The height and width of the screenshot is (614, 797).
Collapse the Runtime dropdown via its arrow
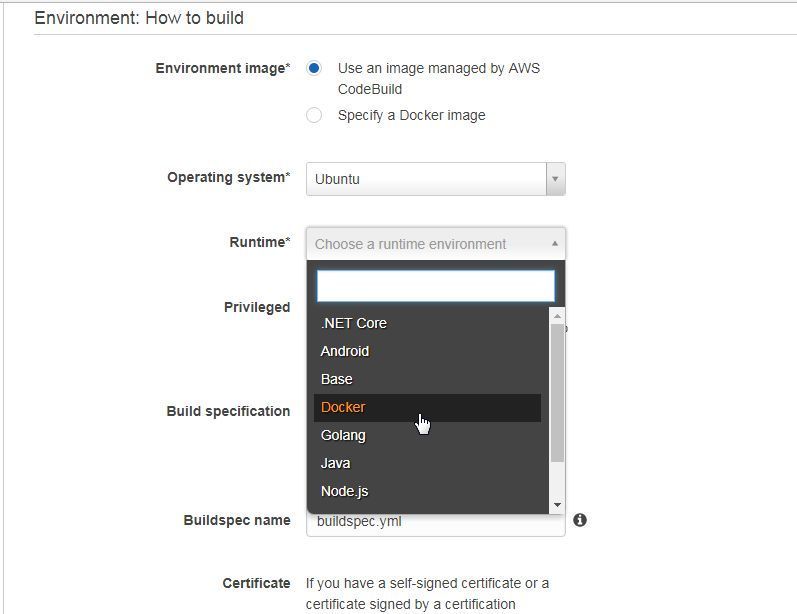point(555,243)
